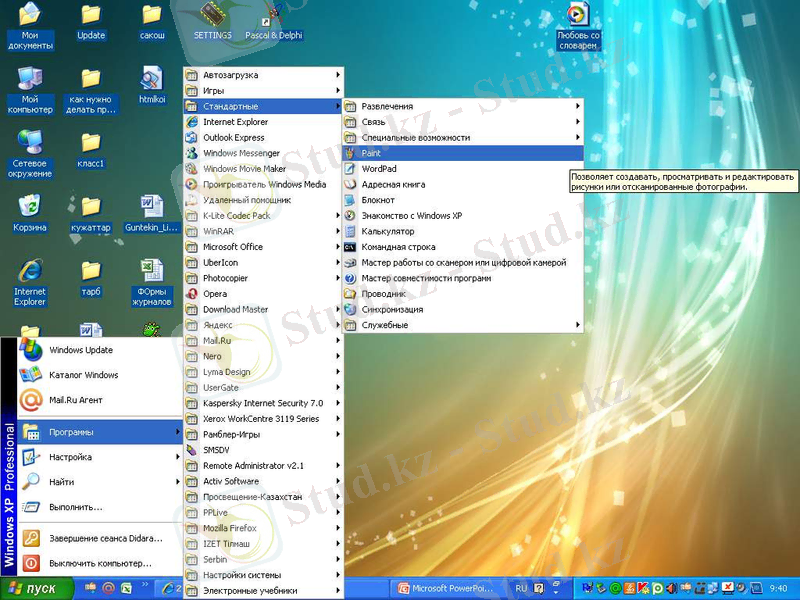This screenshot has width=800, height=600.
Task: Switch to Microsoft PowerPoint taskbar window
Action: click(447, 589)
